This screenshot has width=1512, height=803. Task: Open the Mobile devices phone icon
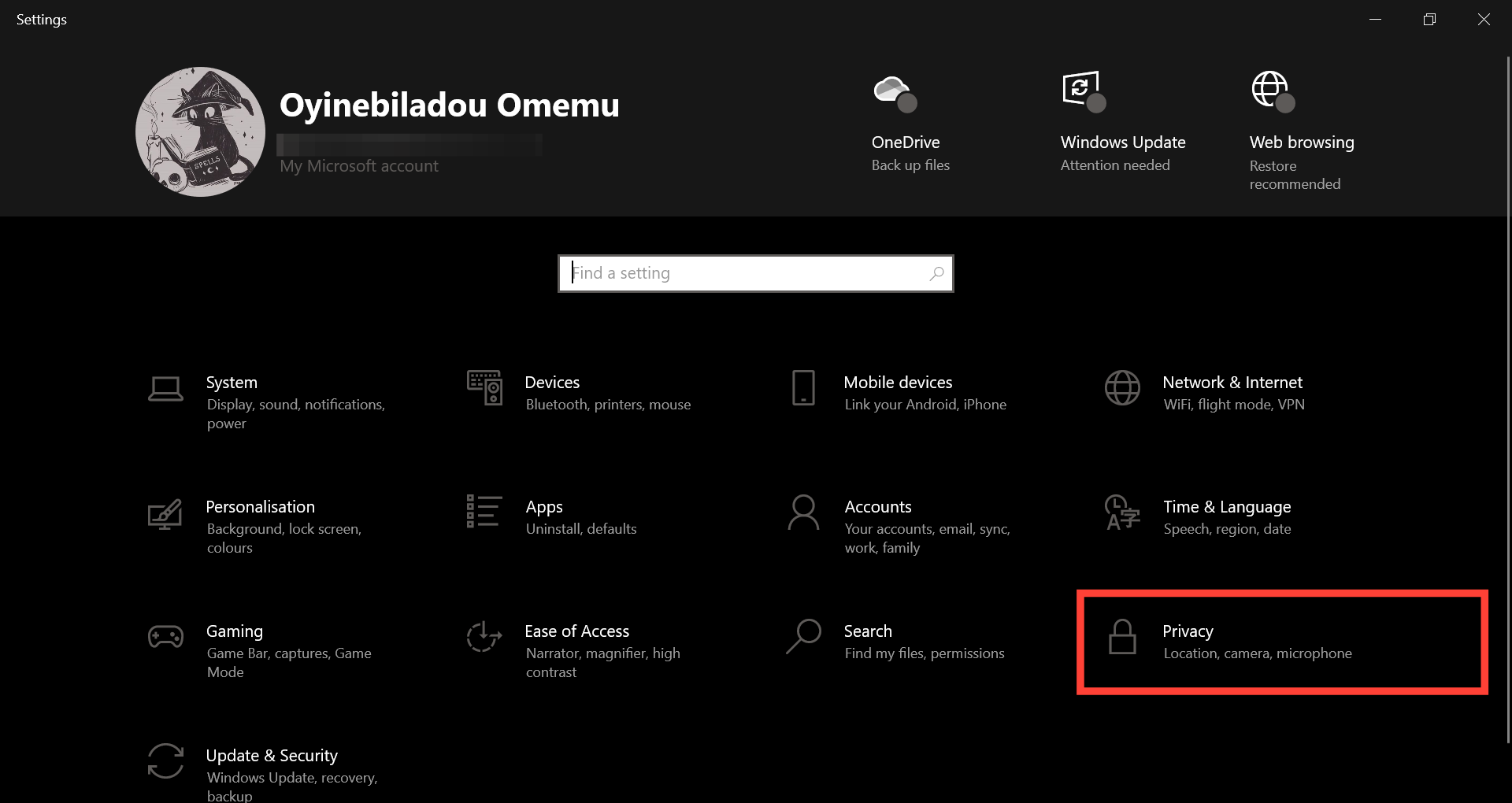point(803,388)
